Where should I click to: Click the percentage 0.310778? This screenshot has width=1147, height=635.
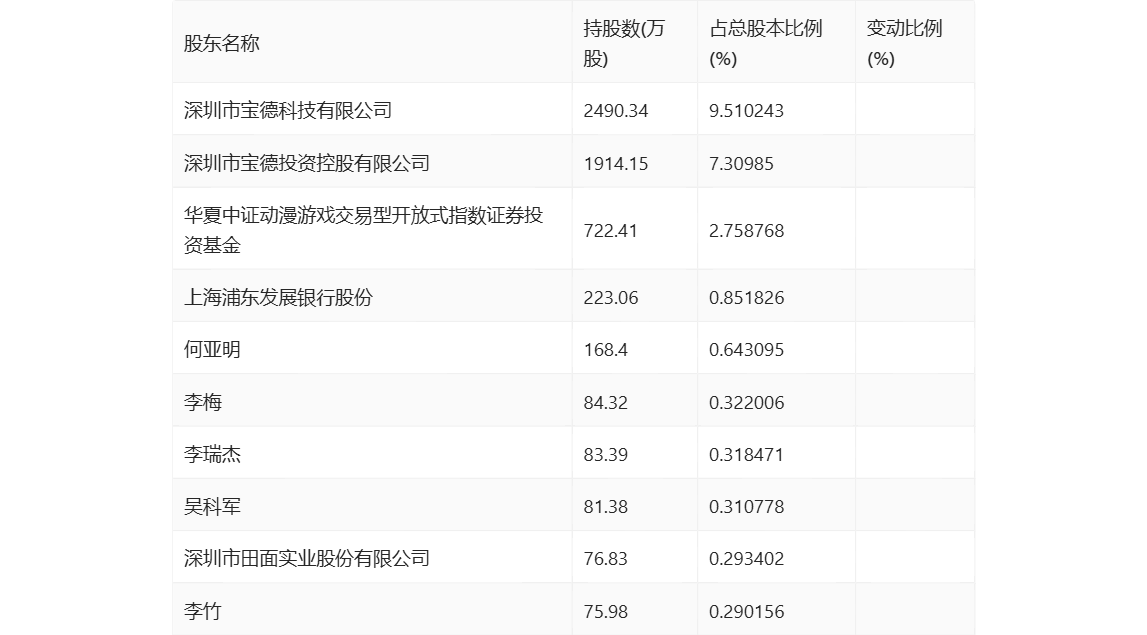point(746,506)
